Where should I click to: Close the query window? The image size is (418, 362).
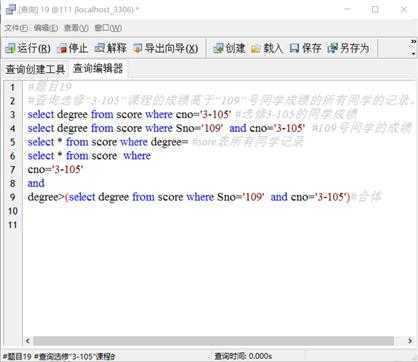404,9
